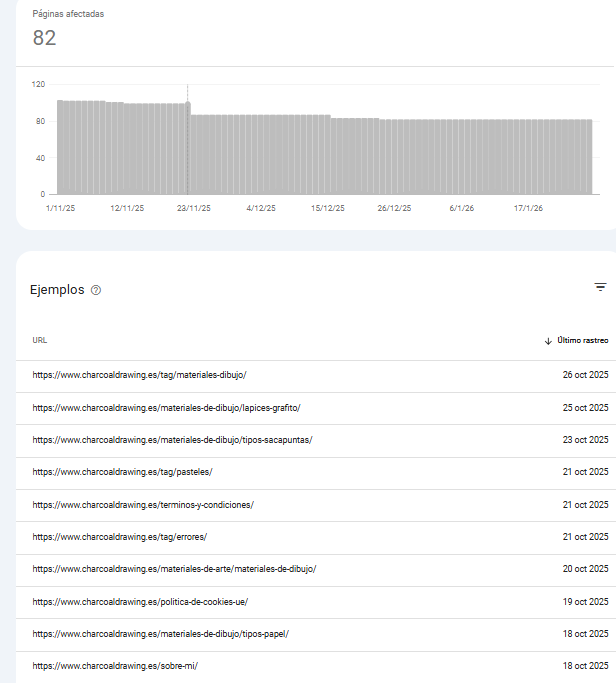Click the tag/pasteles URL entry
616x683 pixels.
(122, 472)
